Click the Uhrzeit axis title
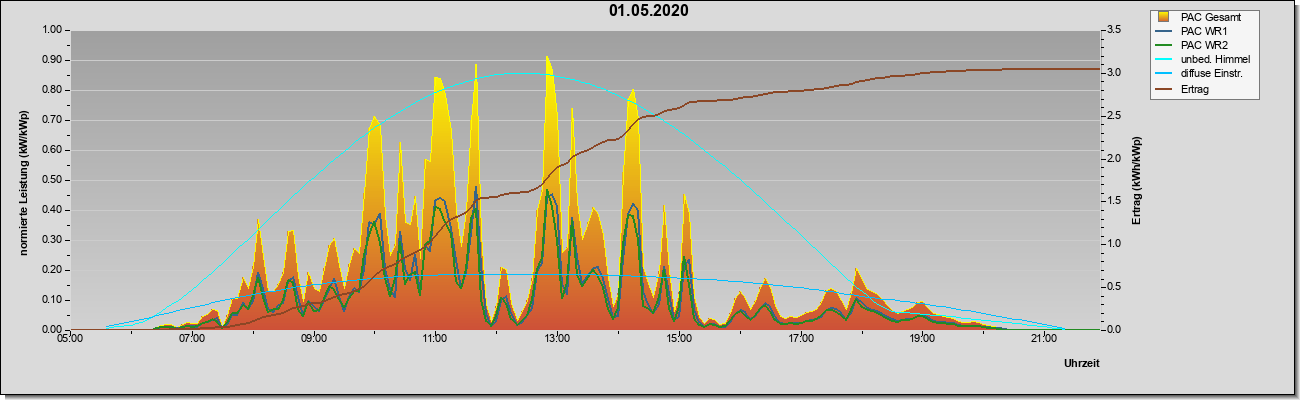This screenshot has height=400, width=1300. (1082, 364)
